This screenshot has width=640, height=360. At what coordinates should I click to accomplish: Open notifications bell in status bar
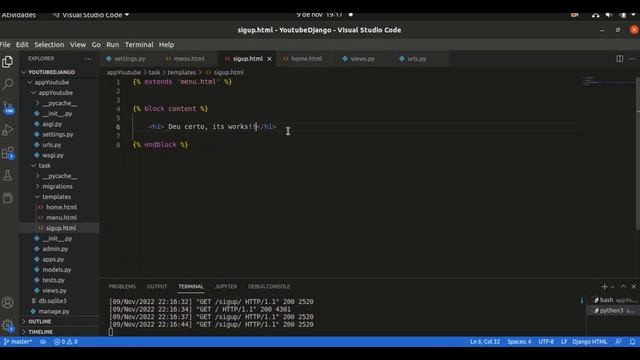[632, 342]
